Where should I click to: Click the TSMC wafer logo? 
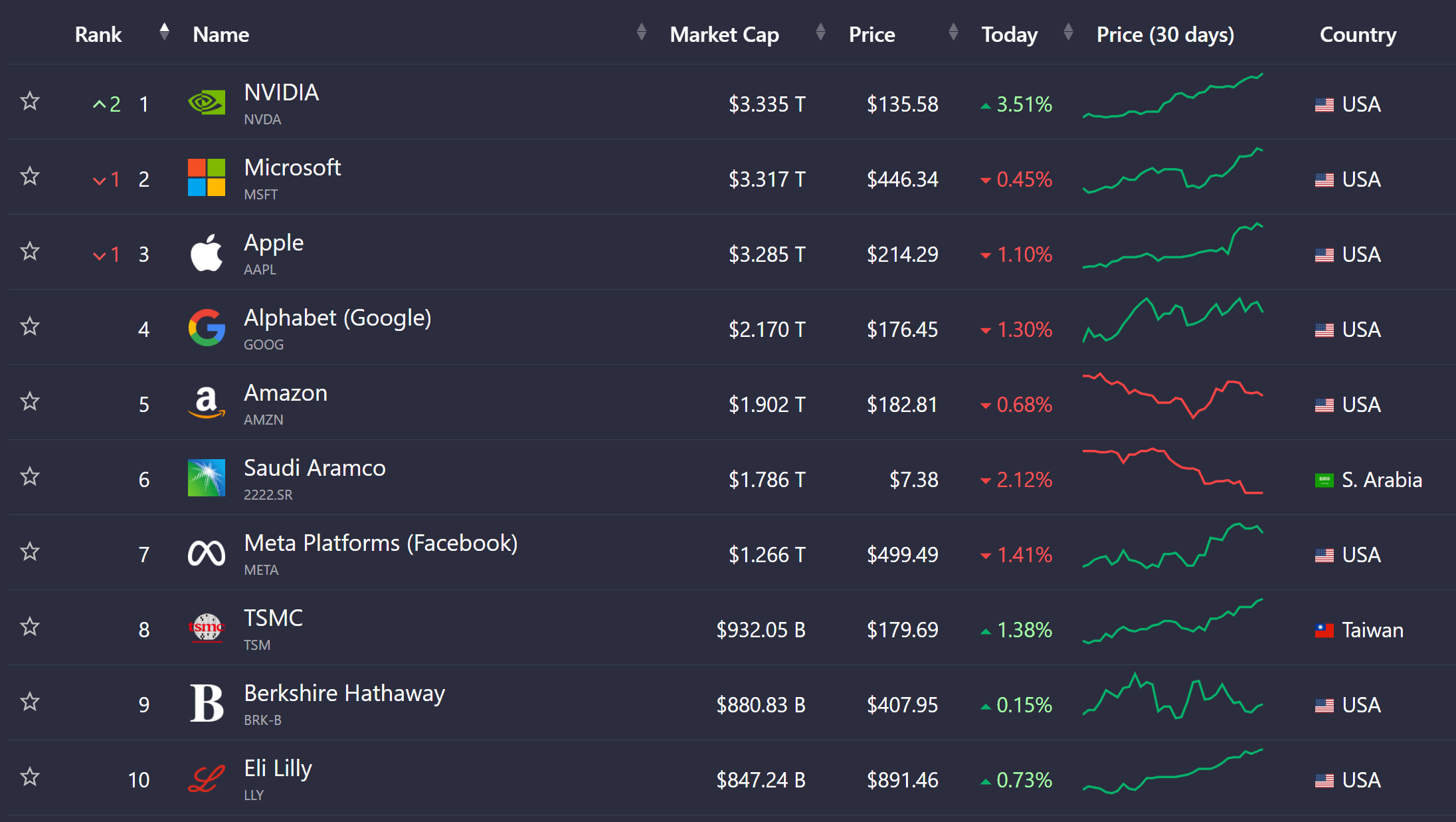coord(207,628)
